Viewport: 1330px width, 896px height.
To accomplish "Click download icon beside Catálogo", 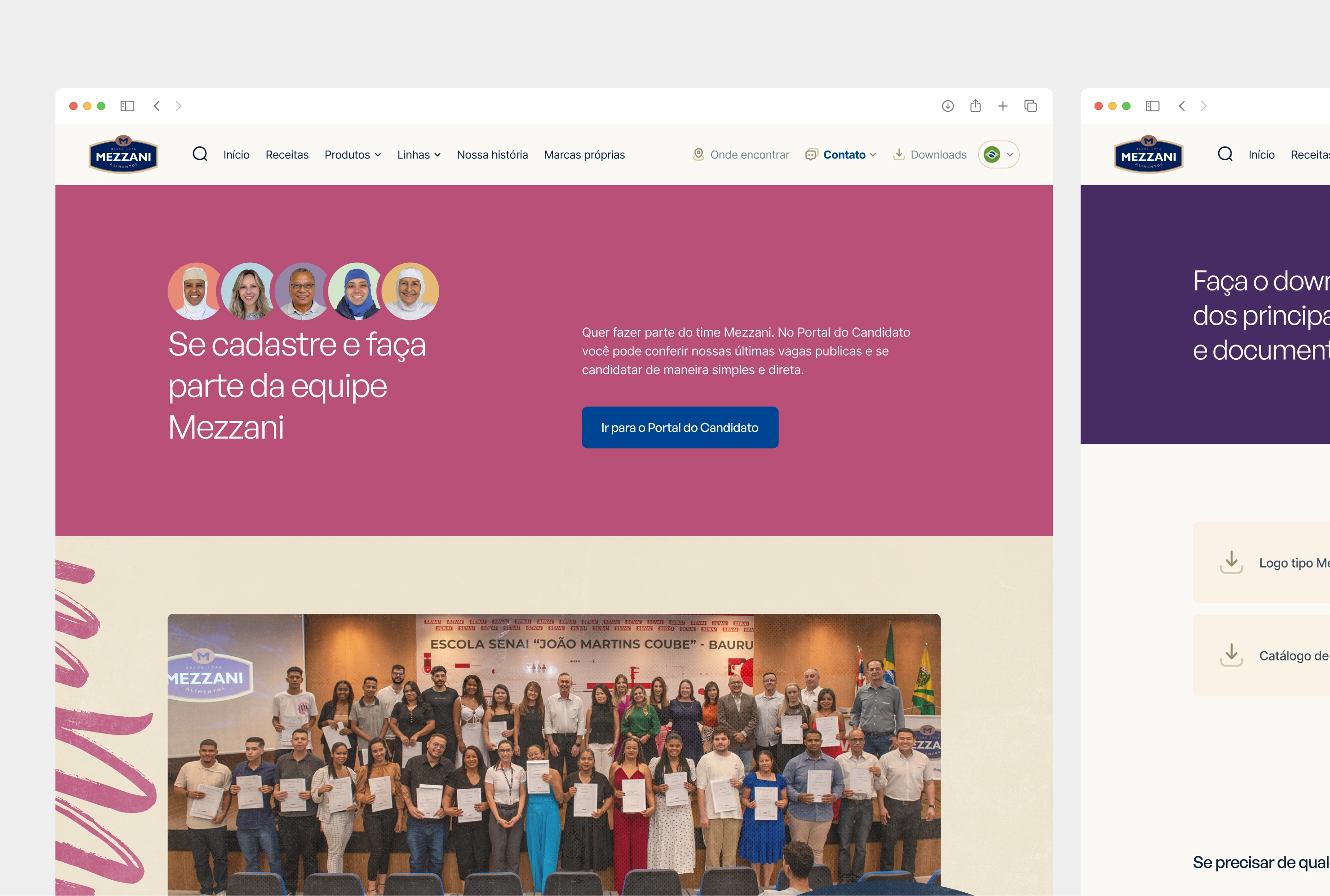I will tap(1231, 655).
